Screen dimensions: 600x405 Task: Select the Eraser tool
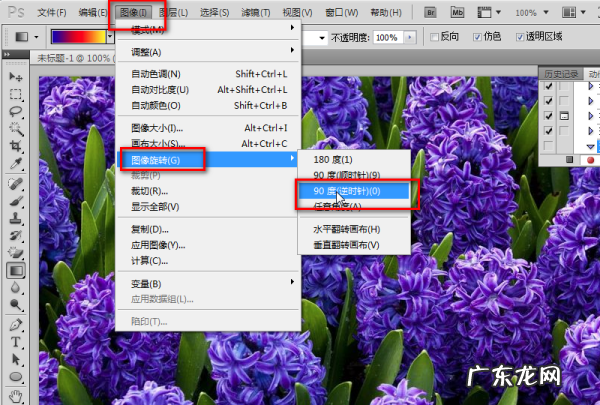pos(16,253)
